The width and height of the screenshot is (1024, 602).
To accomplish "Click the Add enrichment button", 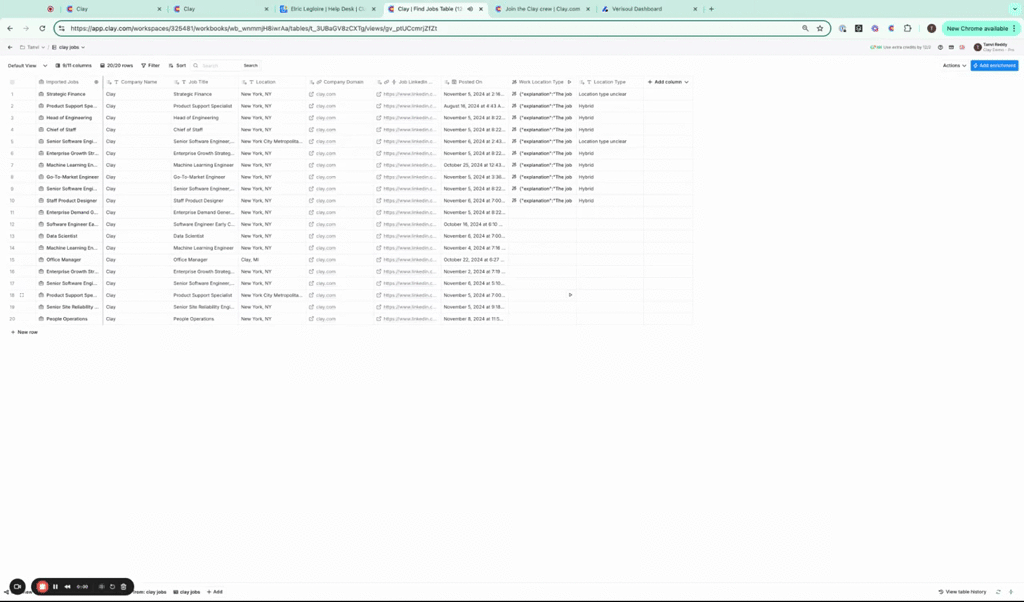I will point(994,65).
